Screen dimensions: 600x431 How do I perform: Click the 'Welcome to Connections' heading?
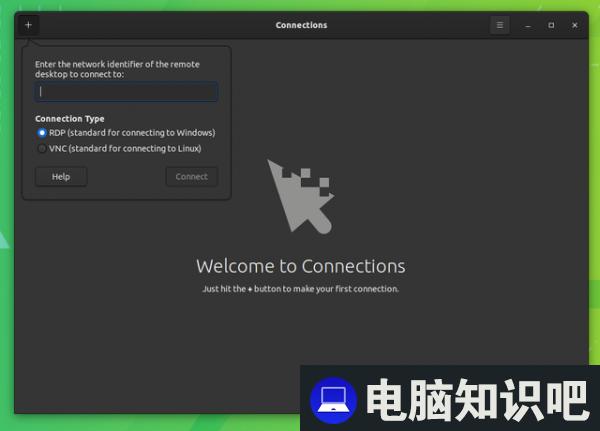click(x=301, y=266)
